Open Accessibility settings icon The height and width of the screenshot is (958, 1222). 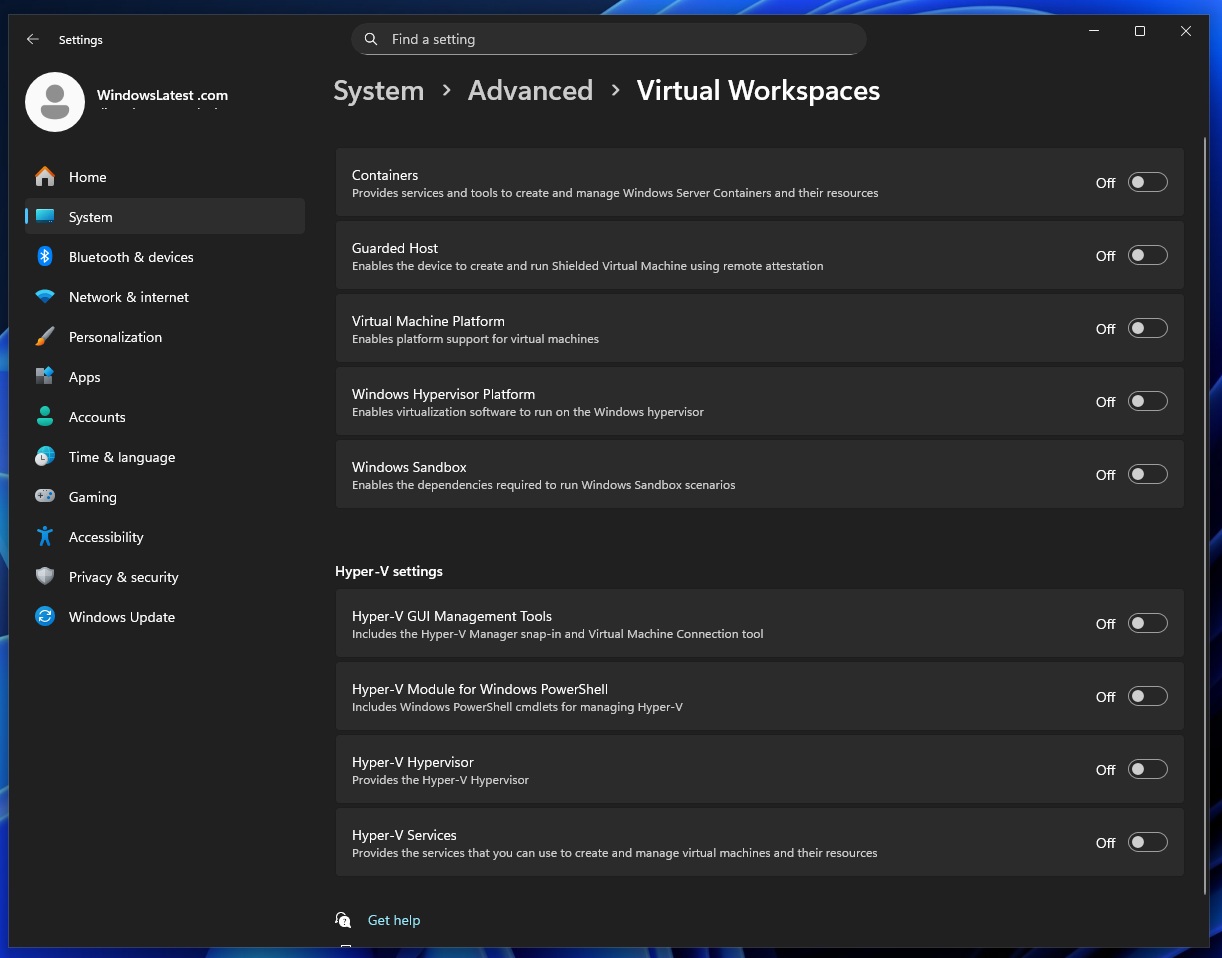(44, 537)
